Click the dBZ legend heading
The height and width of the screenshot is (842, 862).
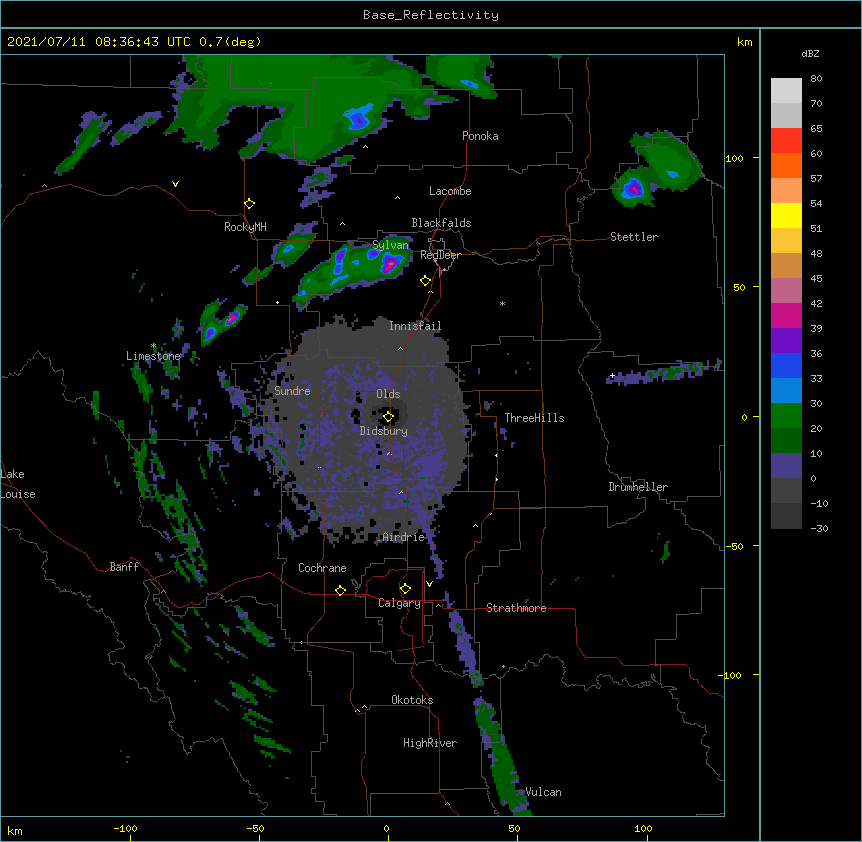coord(810,54)
